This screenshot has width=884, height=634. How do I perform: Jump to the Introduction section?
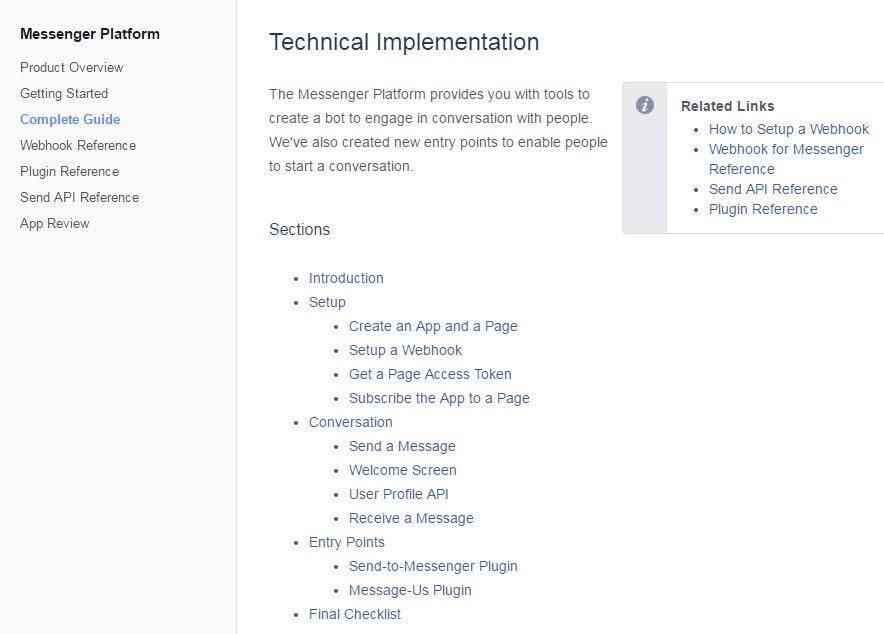tap(346, 278)
